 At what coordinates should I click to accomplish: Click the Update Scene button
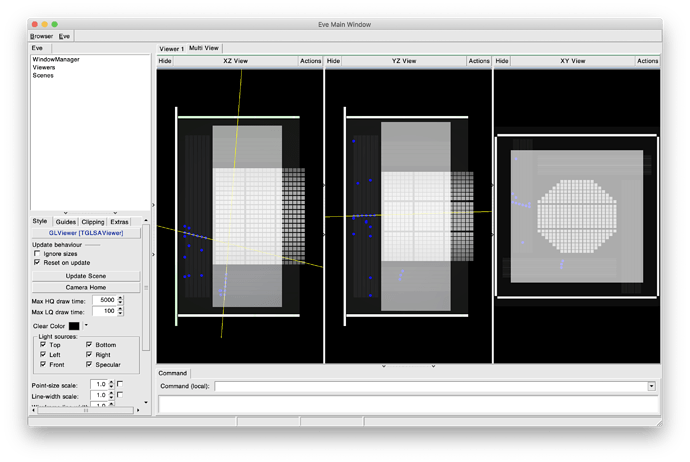(x=86, y=276)
